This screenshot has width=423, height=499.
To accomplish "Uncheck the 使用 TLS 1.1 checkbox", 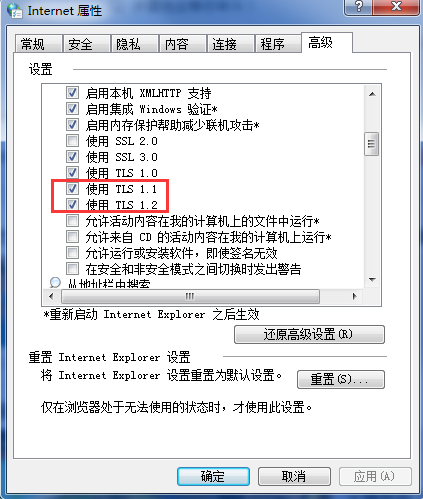I will (x=72, y=189).
